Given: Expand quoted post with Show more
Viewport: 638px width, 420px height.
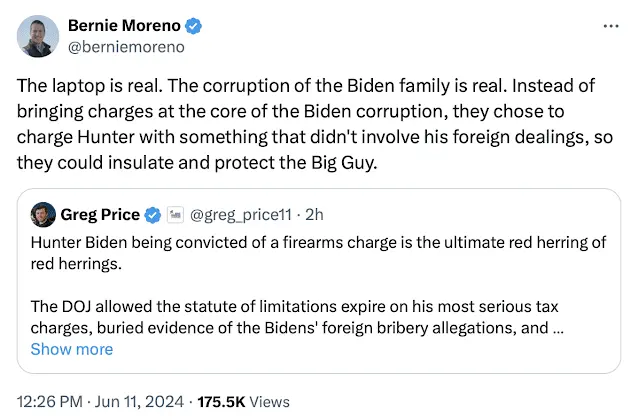Looking at the screenshot, I should 71,349.
